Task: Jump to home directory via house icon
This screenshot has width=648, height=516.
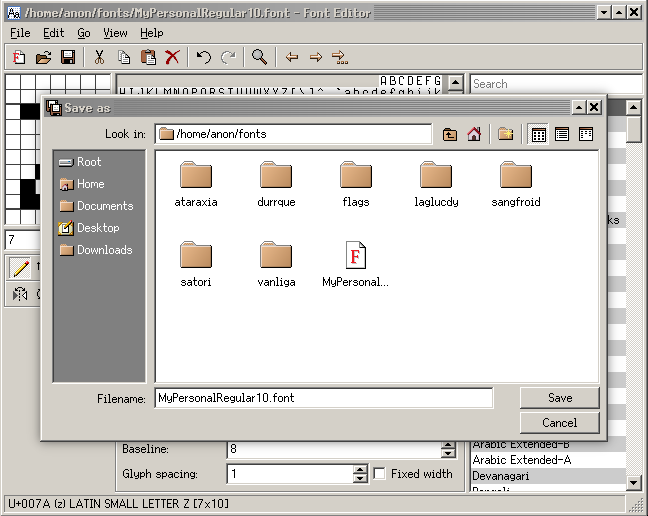Action: tap(474, 134)
